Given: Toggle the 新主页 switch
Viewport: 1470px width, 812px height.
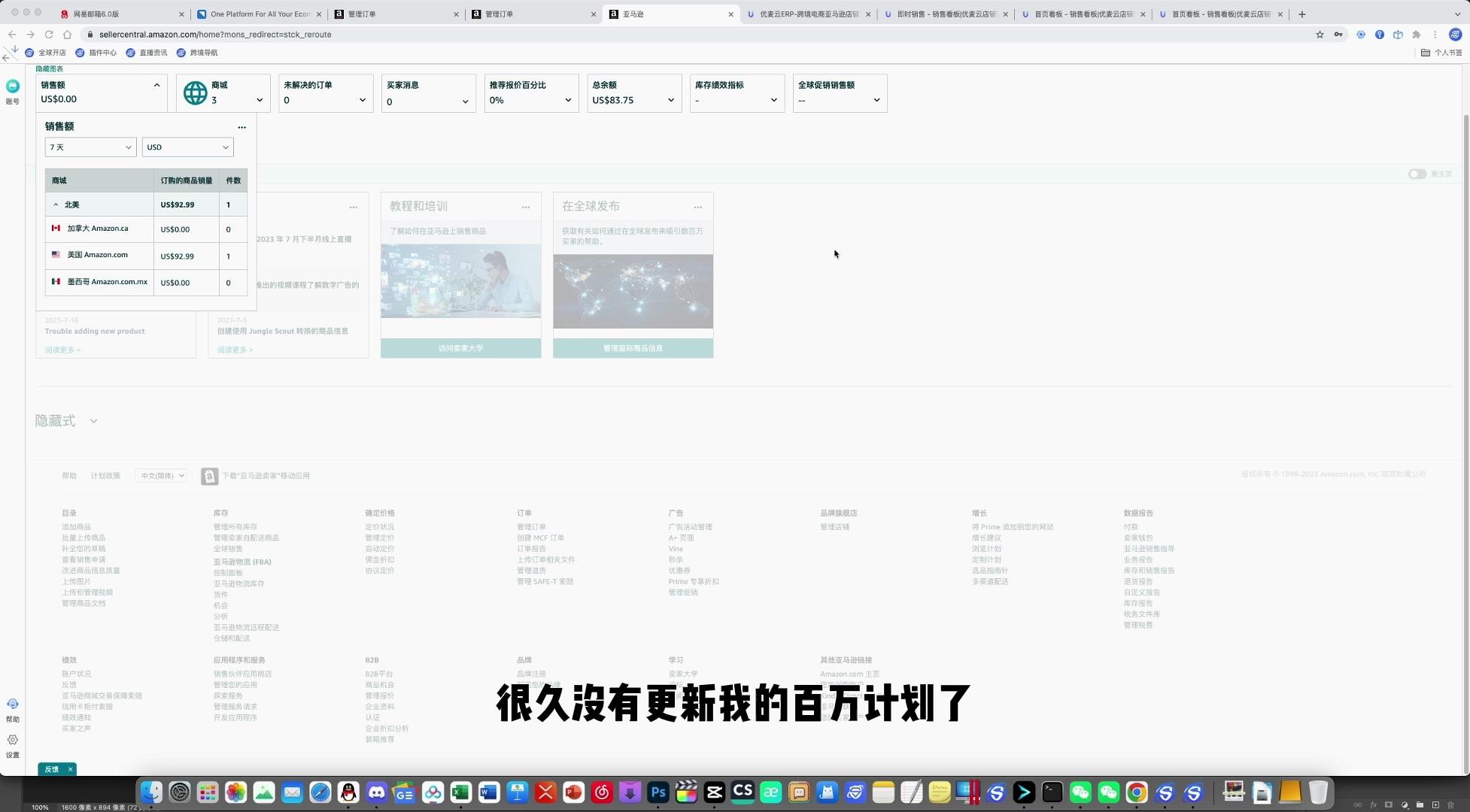Looking at the screenshot, I should tap(1417, 174).
